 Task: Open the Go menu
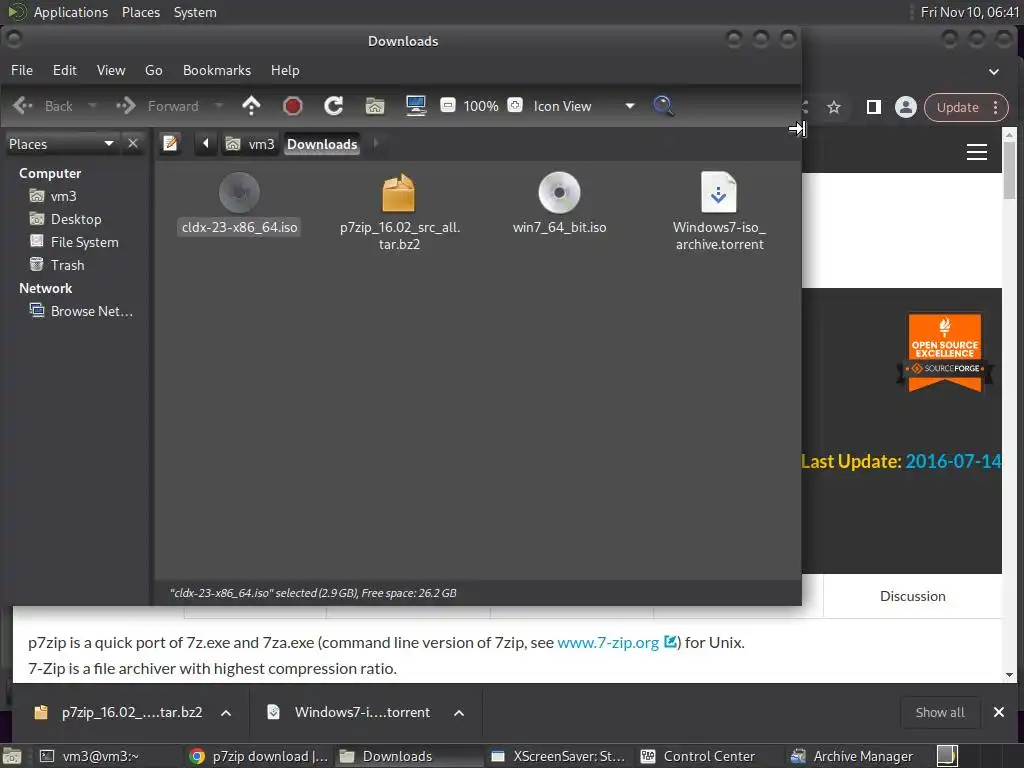[153, 70]
